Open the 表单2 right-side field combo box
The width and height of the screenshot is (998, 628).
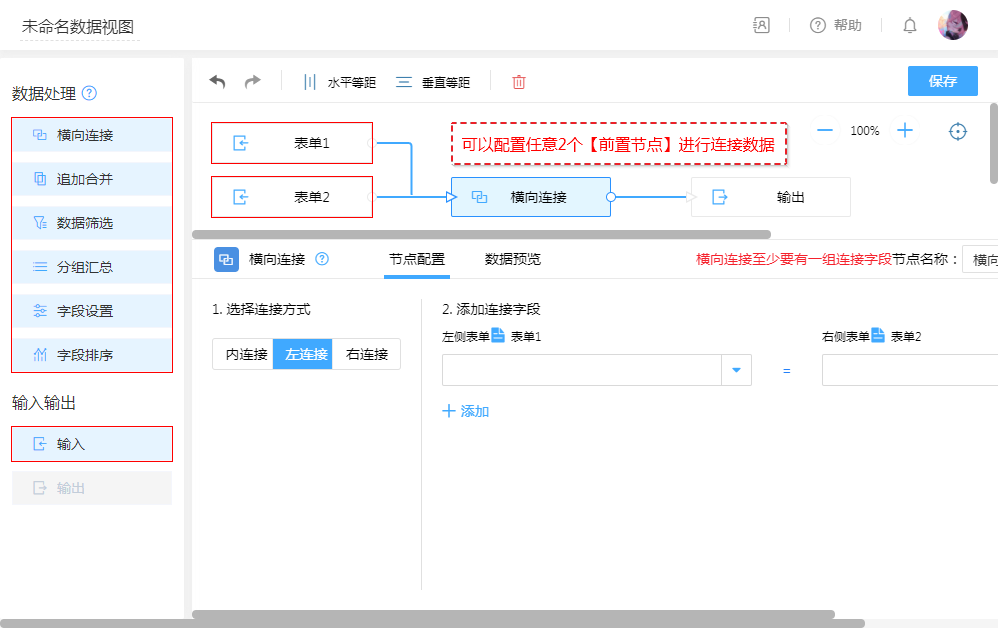click(909, 371)
